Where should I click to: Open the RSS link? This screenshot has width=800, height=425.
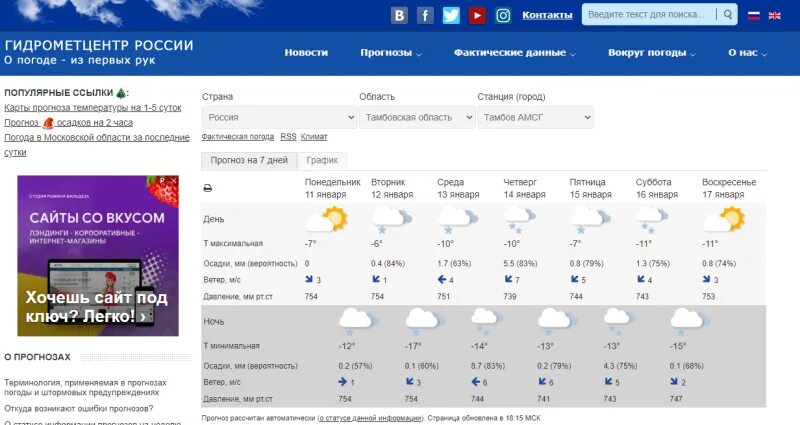tap(288, 137)
